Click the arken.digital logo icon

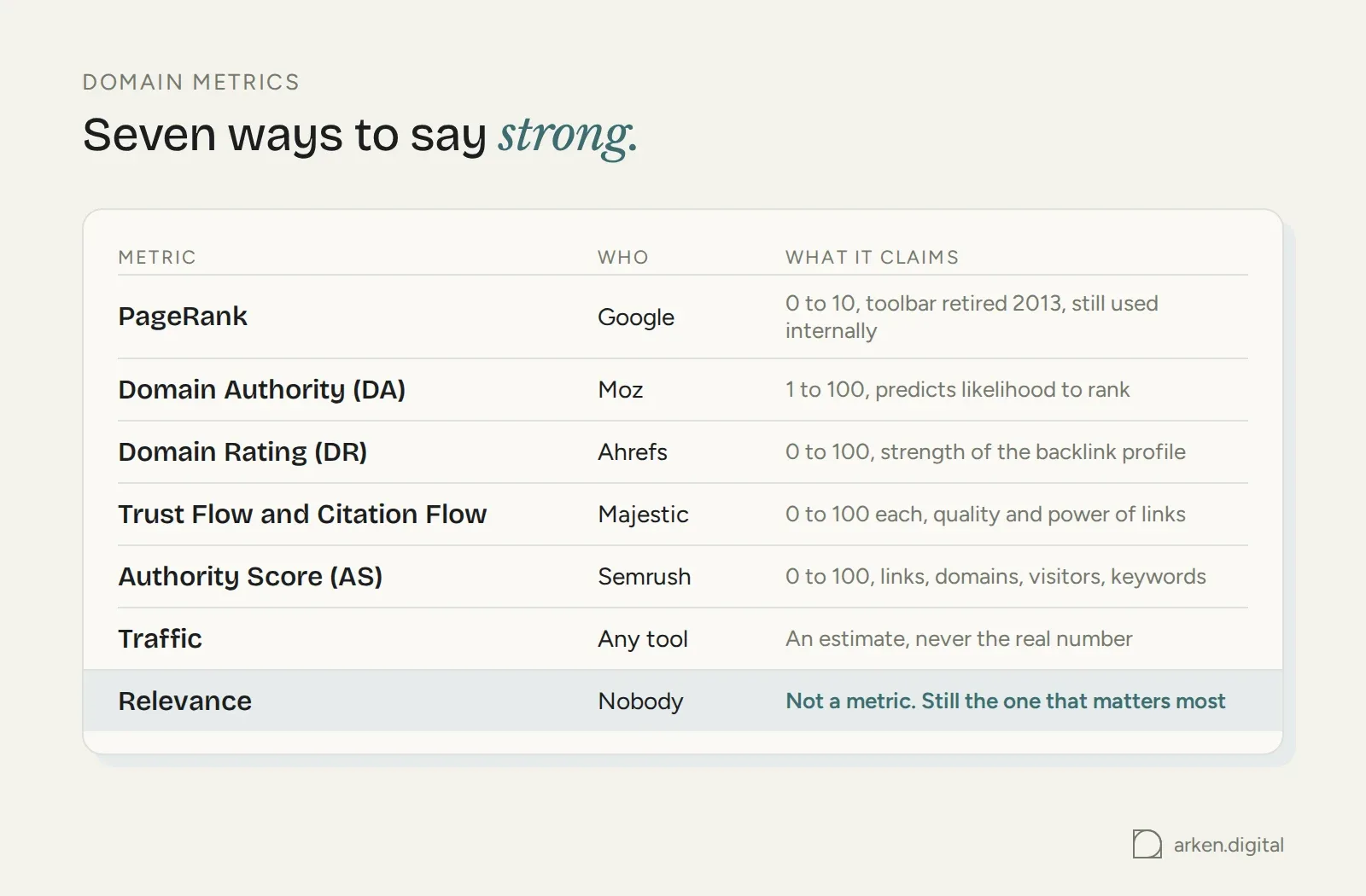tap(1147, 844)
